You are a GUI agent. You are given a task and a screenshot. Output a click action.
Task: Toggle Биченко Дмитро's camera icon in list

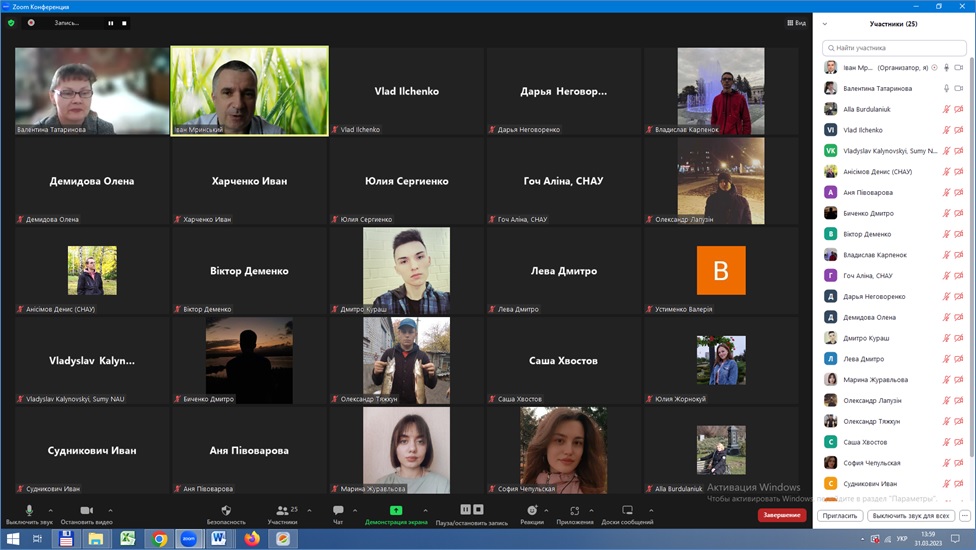click(x=959, y=213)
